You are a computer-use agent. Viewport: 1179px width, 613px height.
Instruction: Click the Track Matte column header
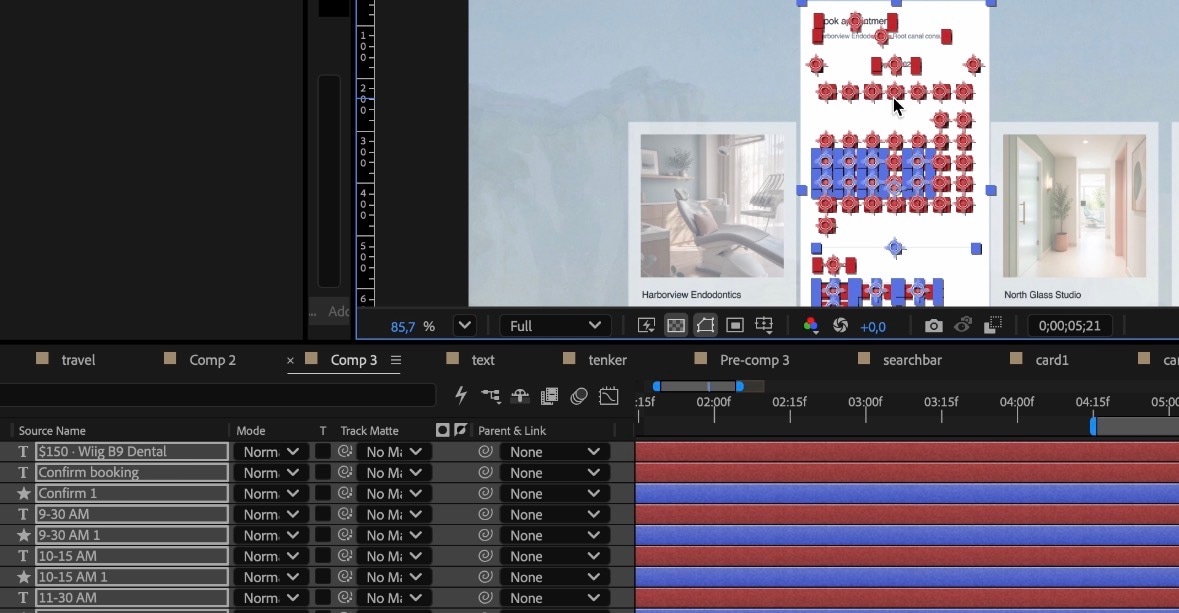click(x=369, y=430)
